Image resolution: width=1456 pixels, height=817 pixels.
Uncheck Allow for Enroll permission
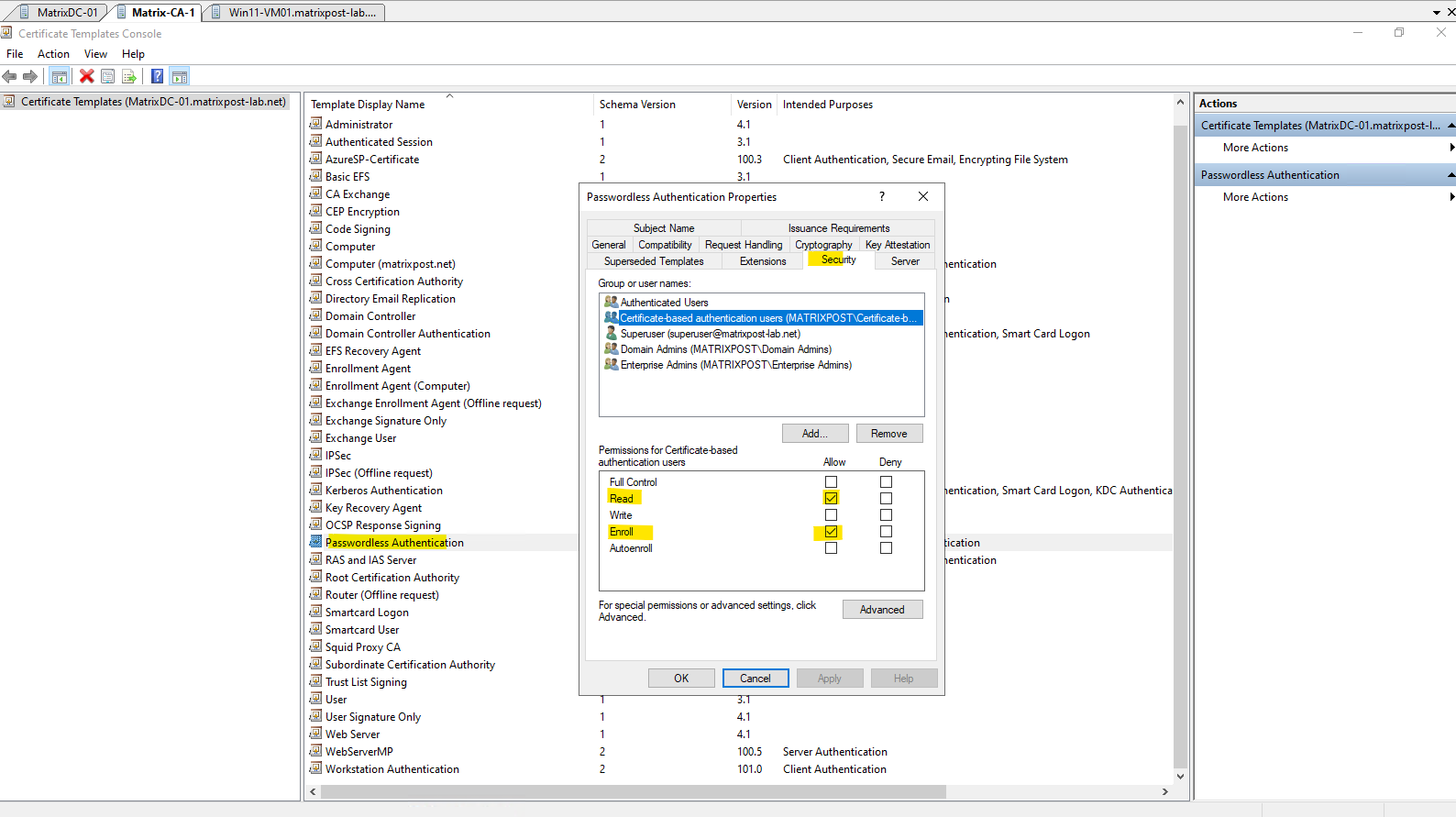point(831,531)
